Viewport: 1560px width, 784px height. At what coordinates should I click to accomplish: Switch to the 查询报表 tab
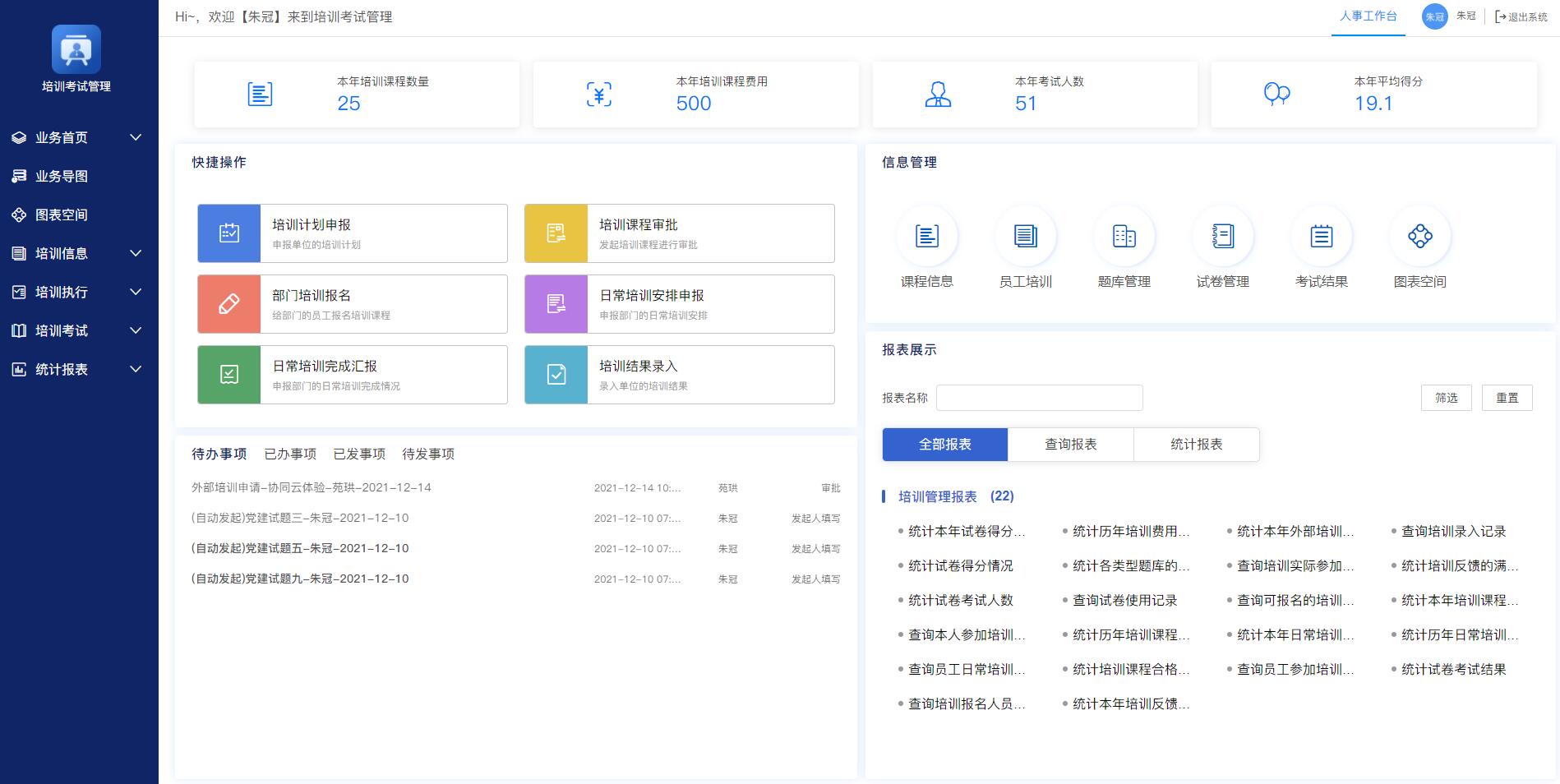click(x=1070, y=444)
